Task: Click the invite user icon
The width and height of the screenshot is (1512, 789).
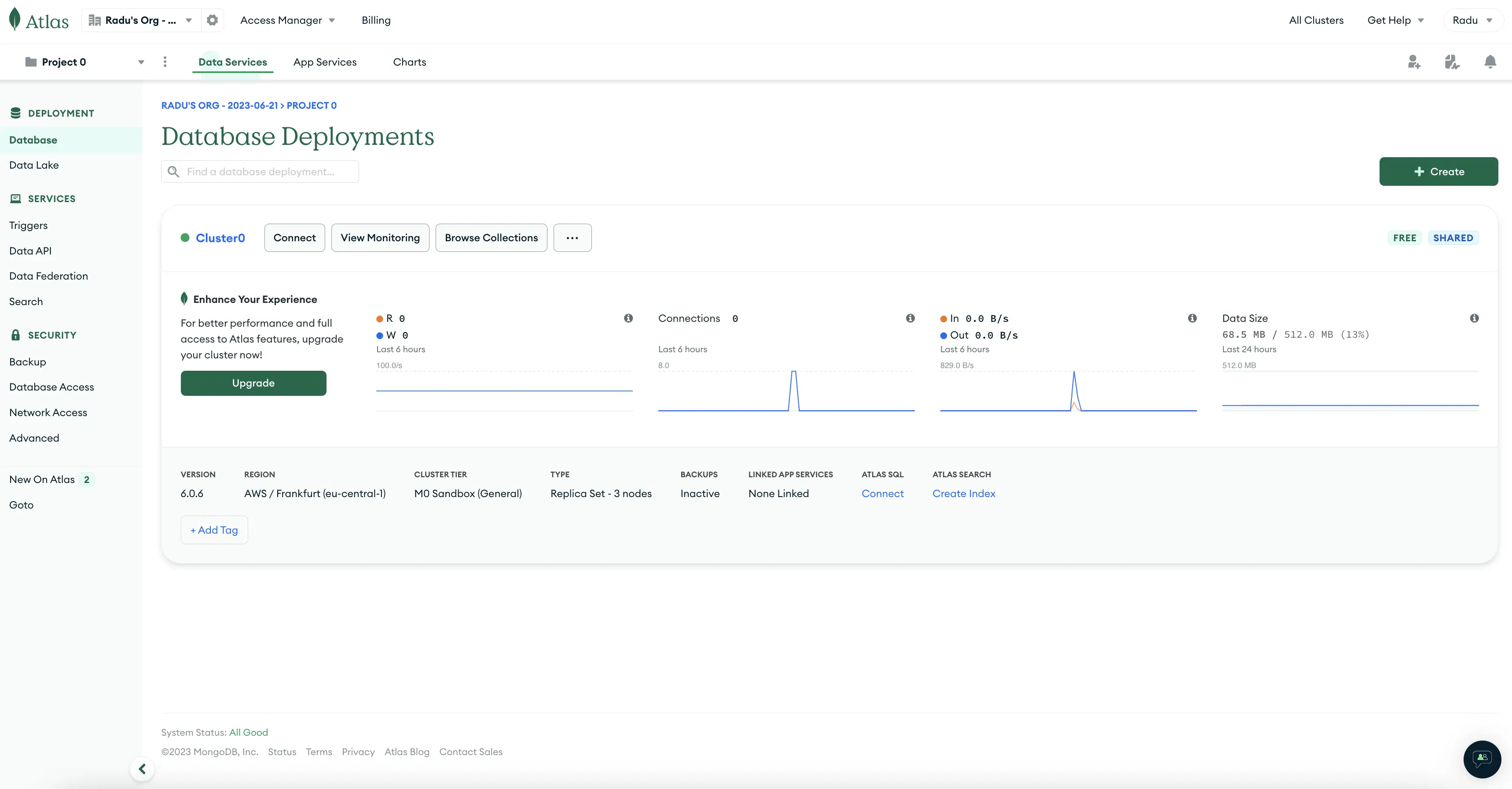Action: 1414,62
